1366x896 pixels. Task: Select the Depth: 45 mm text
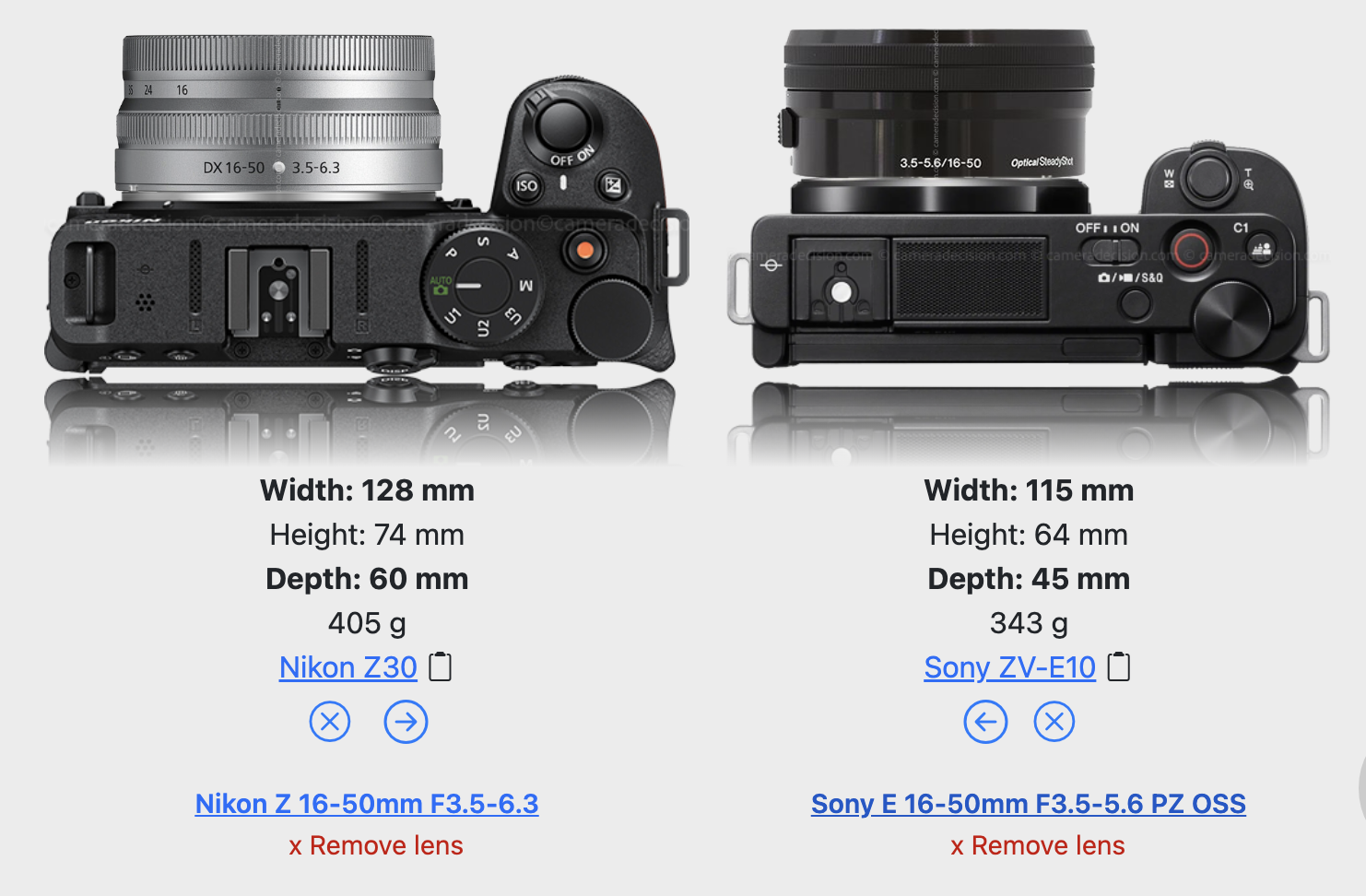(1029, 579)
